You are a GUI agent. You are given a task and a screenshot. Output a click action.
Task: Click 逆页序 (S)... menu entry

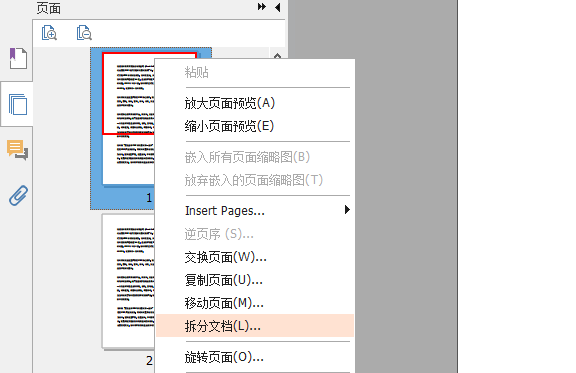[255, 234]
